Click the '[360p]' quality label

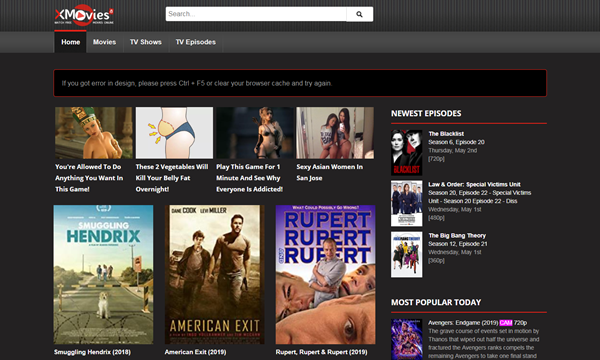click(x=436, y=261)
